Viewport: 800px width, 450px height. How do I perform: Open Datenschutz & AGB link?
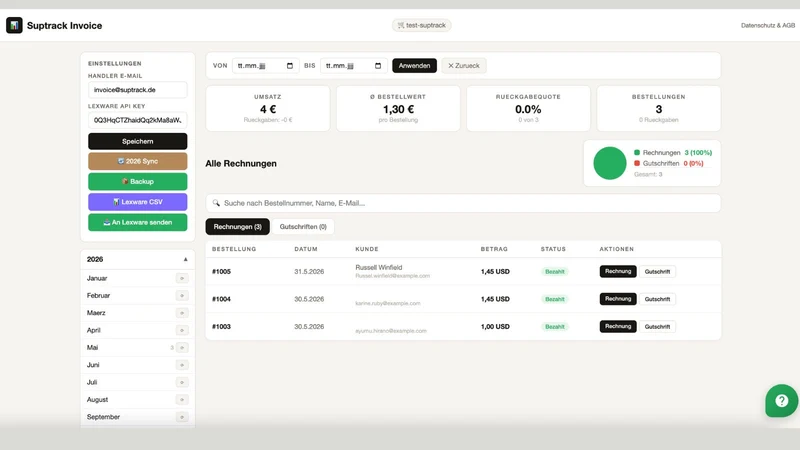[x=768, y=25]
